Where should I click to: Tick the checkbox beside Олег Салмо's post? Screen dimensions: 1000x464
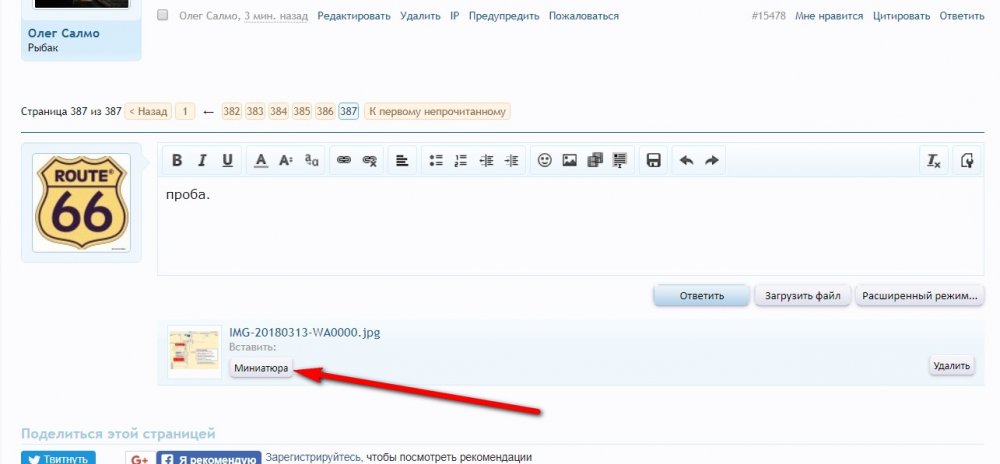[x=163, y=16]
